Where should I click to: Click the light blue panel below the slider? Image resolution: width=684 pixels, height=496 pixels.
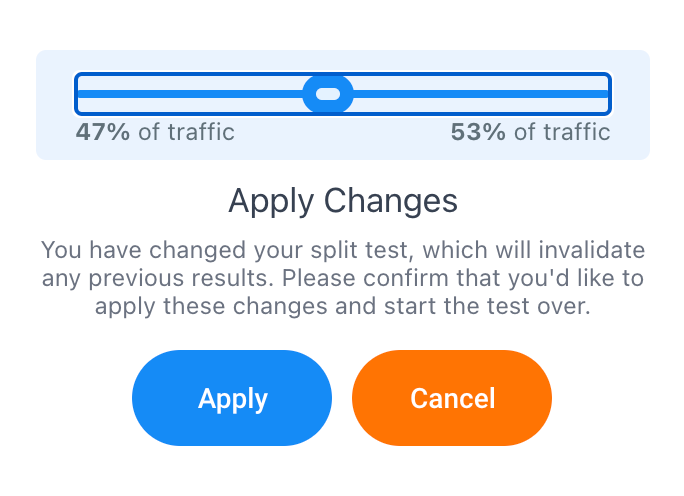pos(343,150)
